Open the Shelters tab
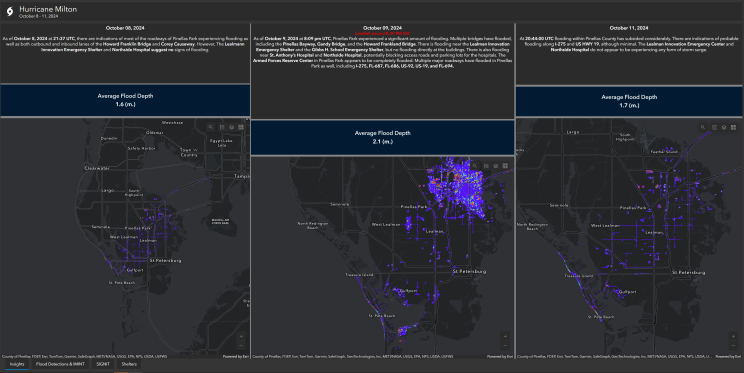The height and width of the screenshot is (373, 744). point(129,364)
